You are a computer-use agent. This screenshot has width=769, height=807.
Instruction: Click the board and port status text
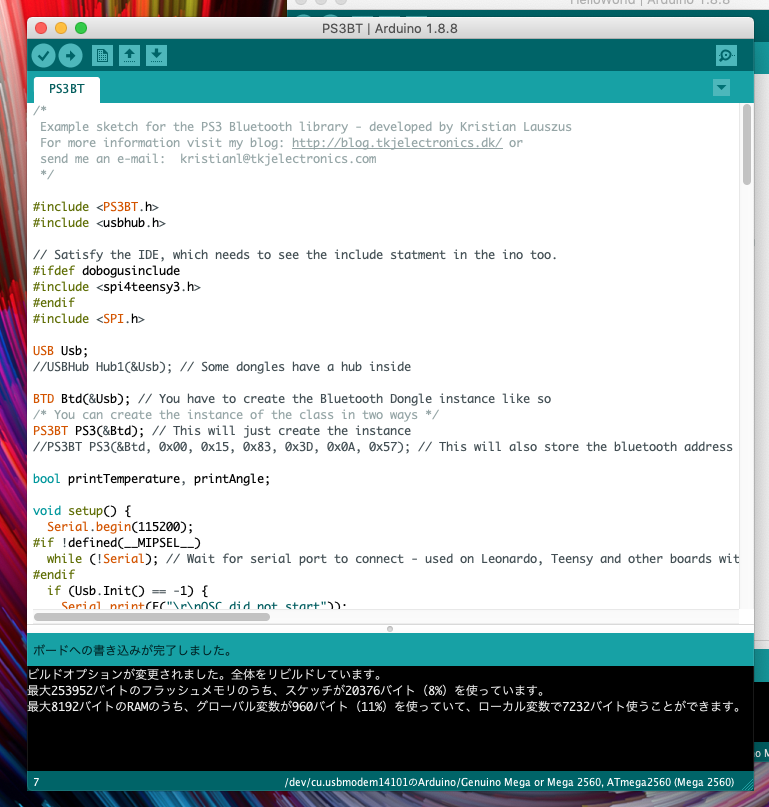(509, 782)
